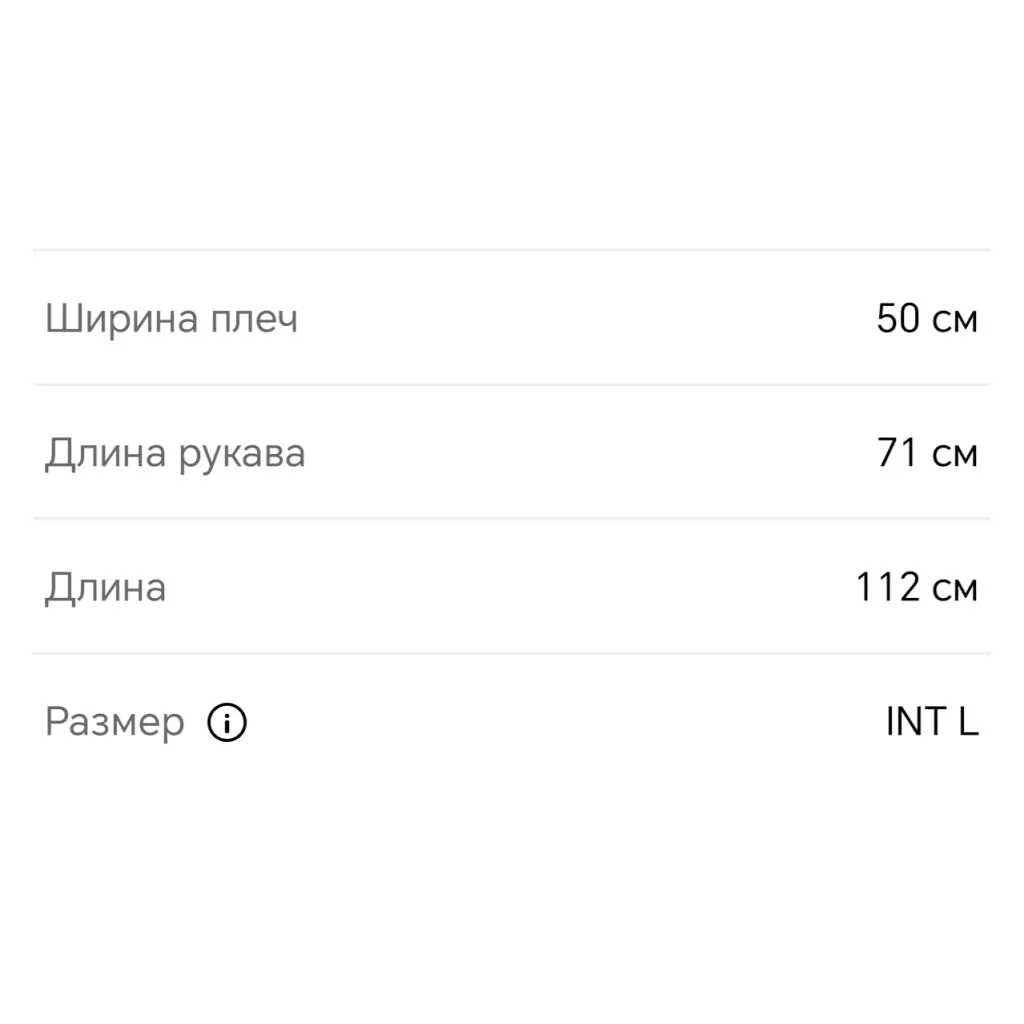Image resolution: width=1024 pixels, height=1024 pixels.
Task: Click the number '71' in sleeve row
Action: [898, 454]
